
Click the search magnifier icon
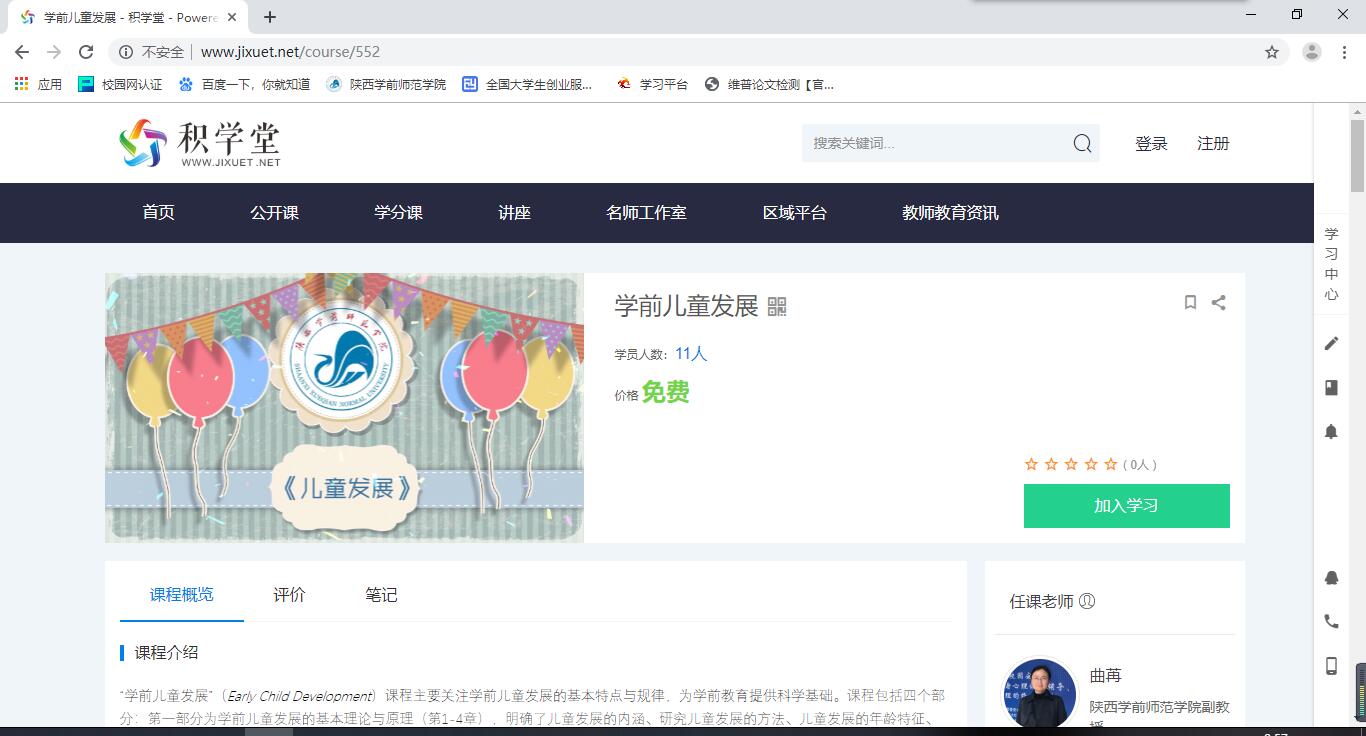[1082, 144]
